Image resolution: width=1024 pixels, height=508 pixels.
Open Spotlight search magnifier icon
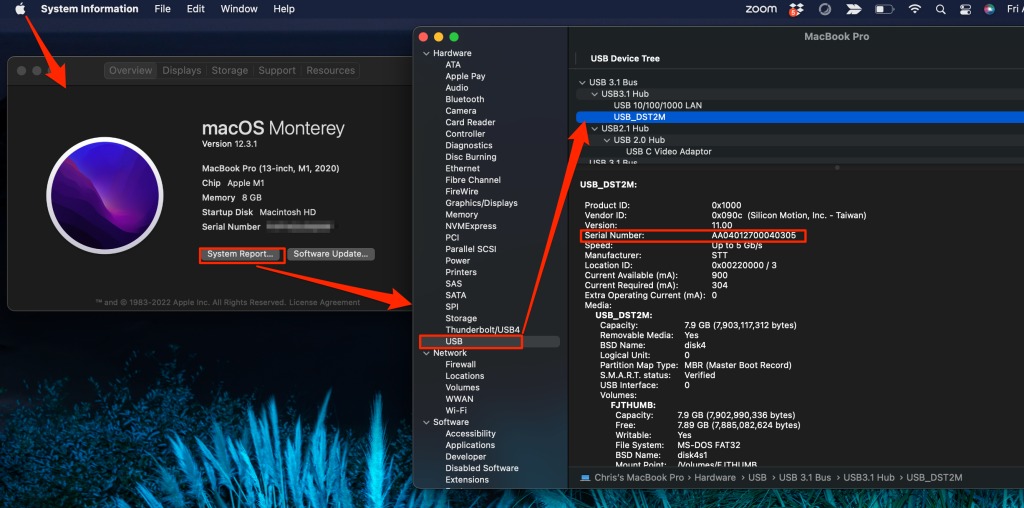point(941,9)
